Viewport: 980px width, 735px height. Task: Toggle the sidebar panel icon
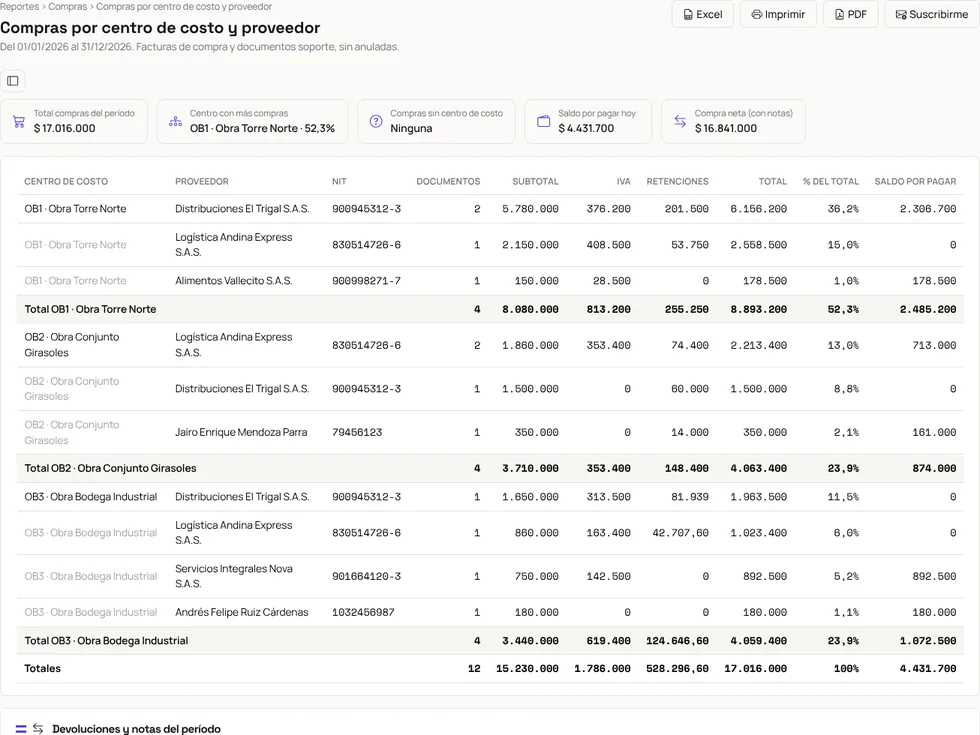pos(12,81)
